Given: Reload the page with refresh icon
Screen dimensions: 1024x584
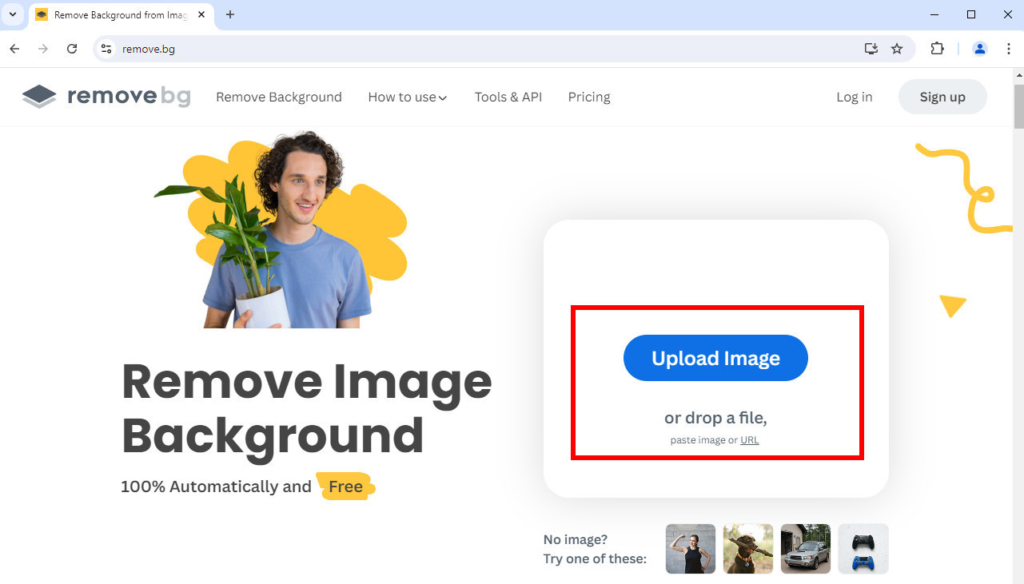Looking at the screenshot, I should (x=72, y=48).
